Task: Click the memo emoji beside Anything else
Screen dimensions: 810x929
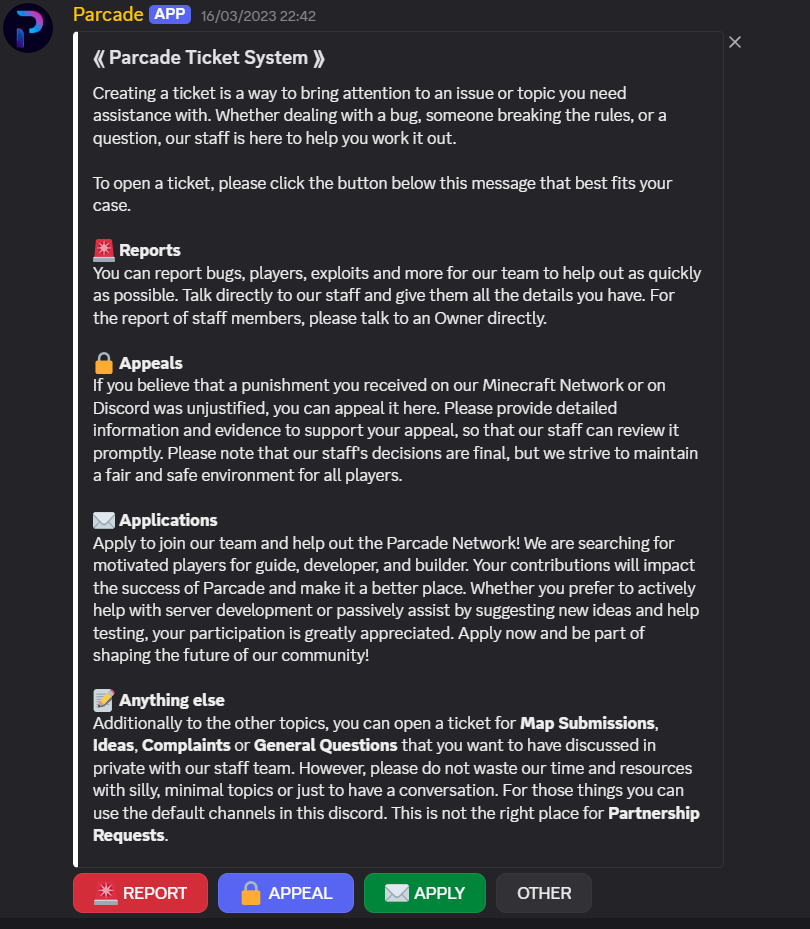Action: [x=104, y=700]
